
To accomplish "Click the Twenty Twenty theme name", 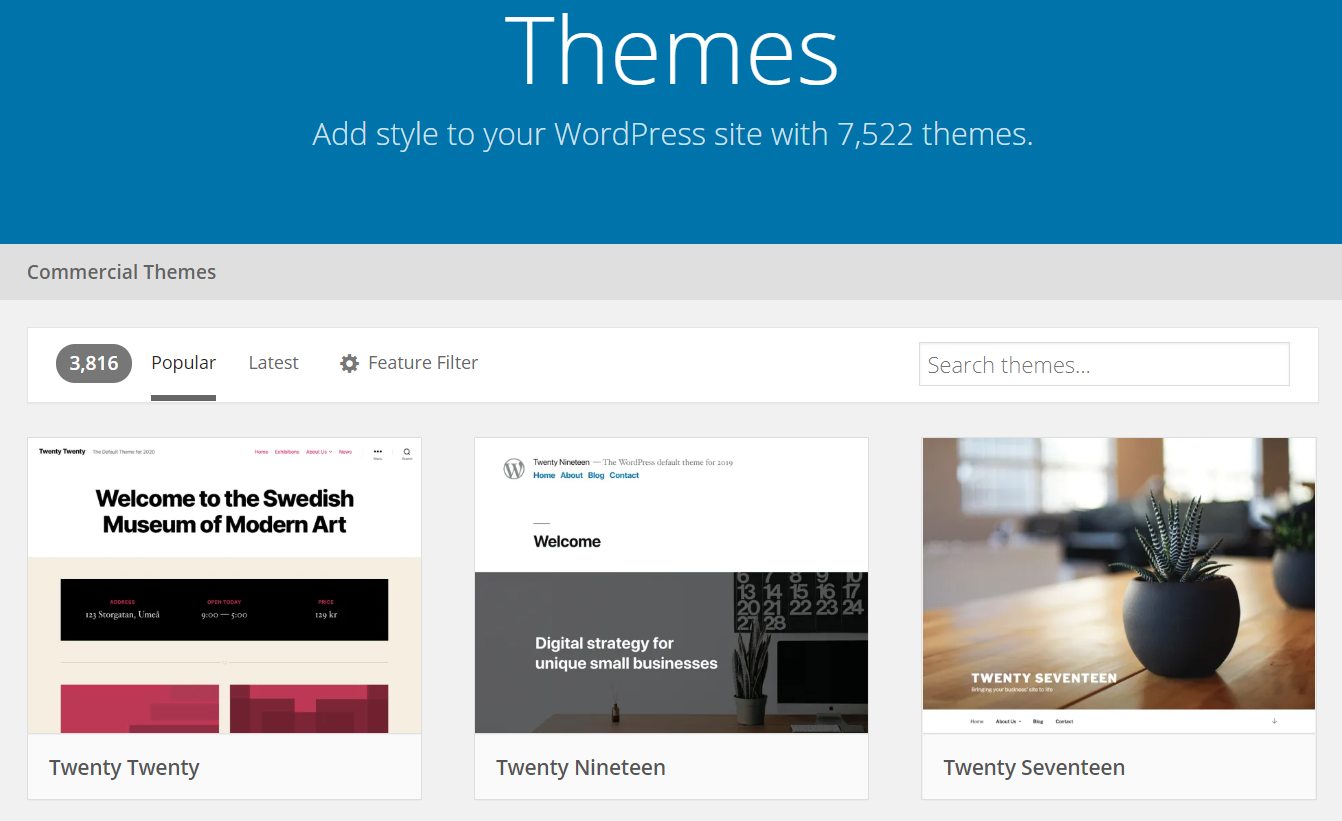I will [x=124, y=768].
